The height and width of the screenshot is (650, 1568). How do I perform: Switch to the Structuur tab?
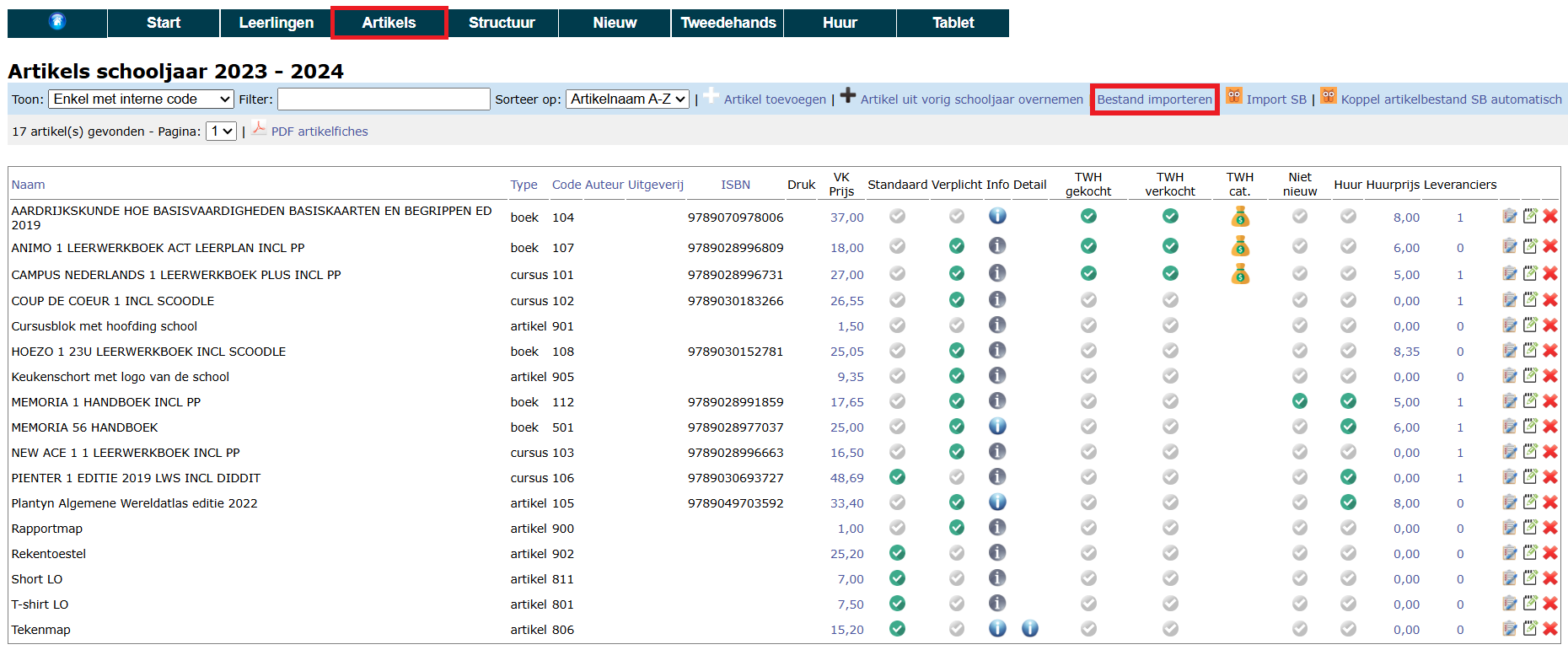click(x=502, y=23)
